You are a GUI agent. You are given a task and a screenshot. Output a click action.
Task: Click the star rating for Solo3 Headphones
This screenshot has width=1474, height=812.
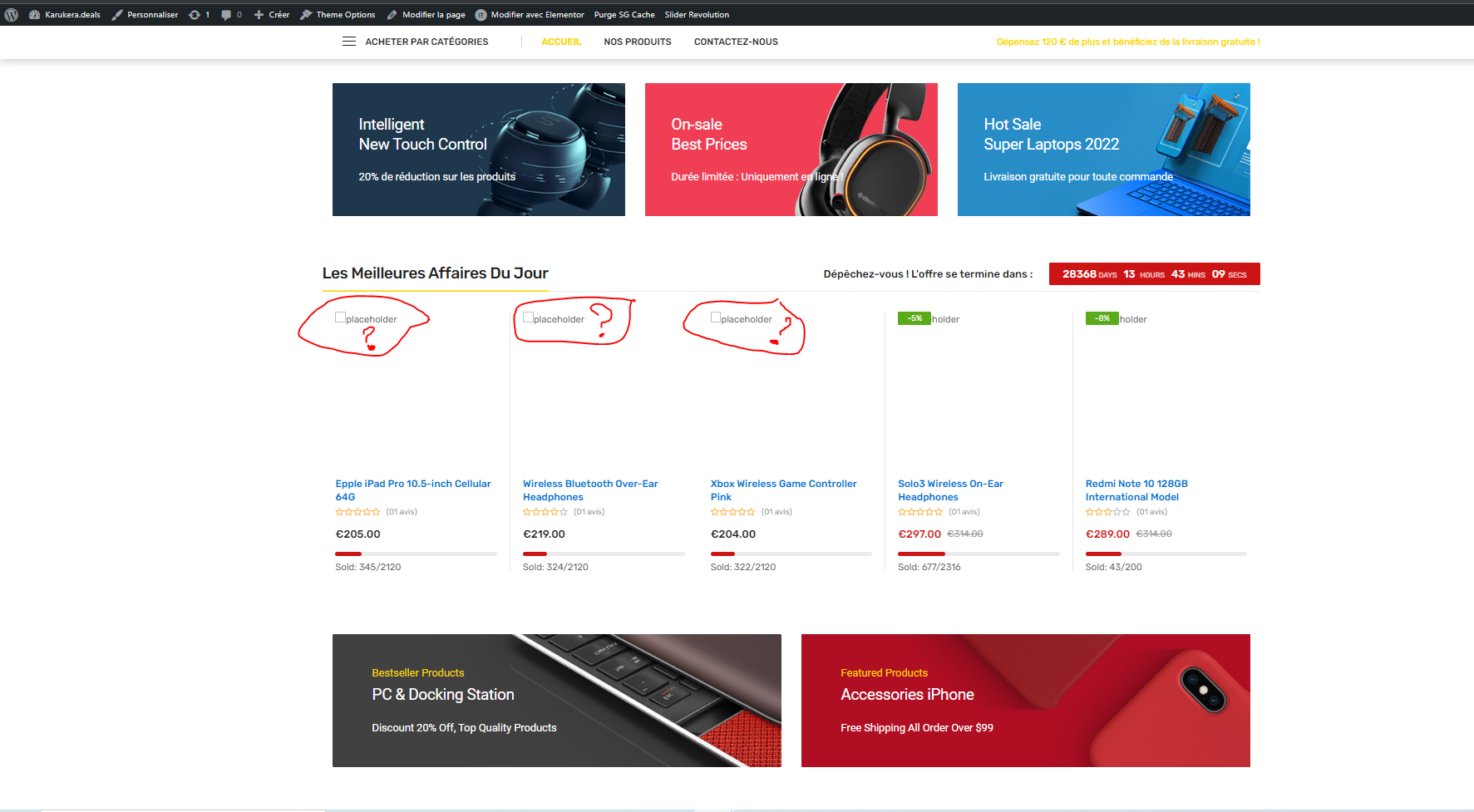(x=920, y=512)
